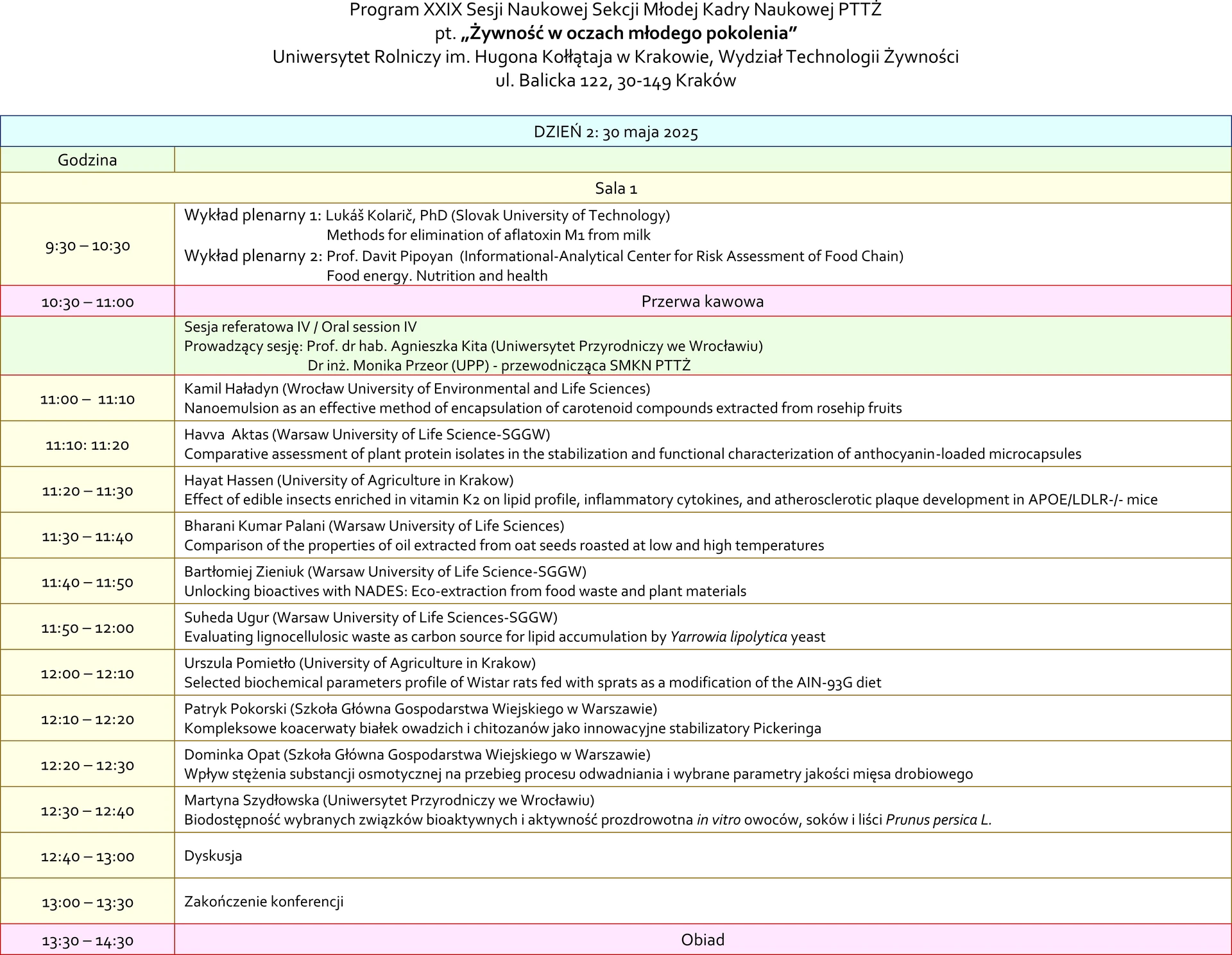Click speaker name Havva Aktas
Viewport: 1232px width, 955px height.
pos(226,434)
